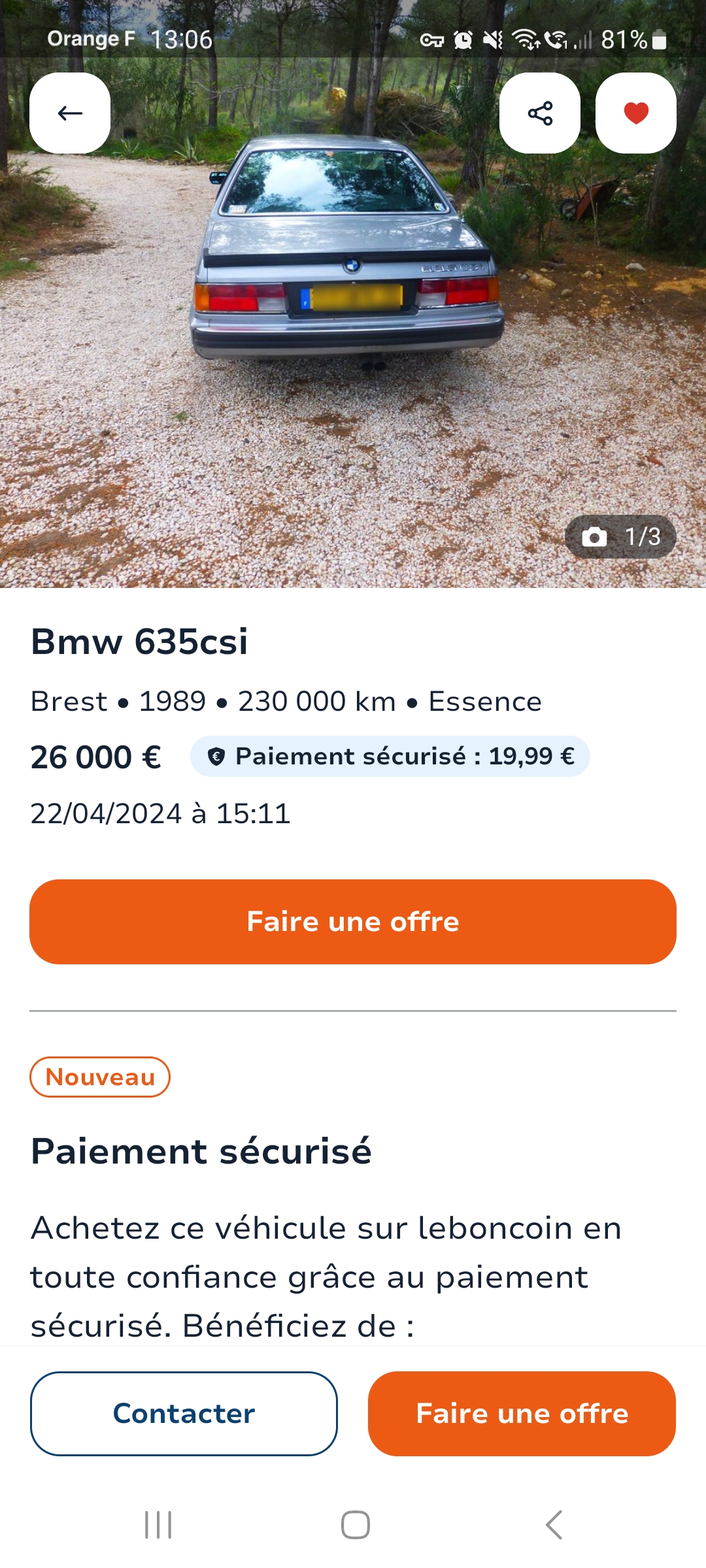Tap the alarm icon in status bar
Viewport: 706px width, 1568px height.
pyautogui.click(x=463, y=41)
